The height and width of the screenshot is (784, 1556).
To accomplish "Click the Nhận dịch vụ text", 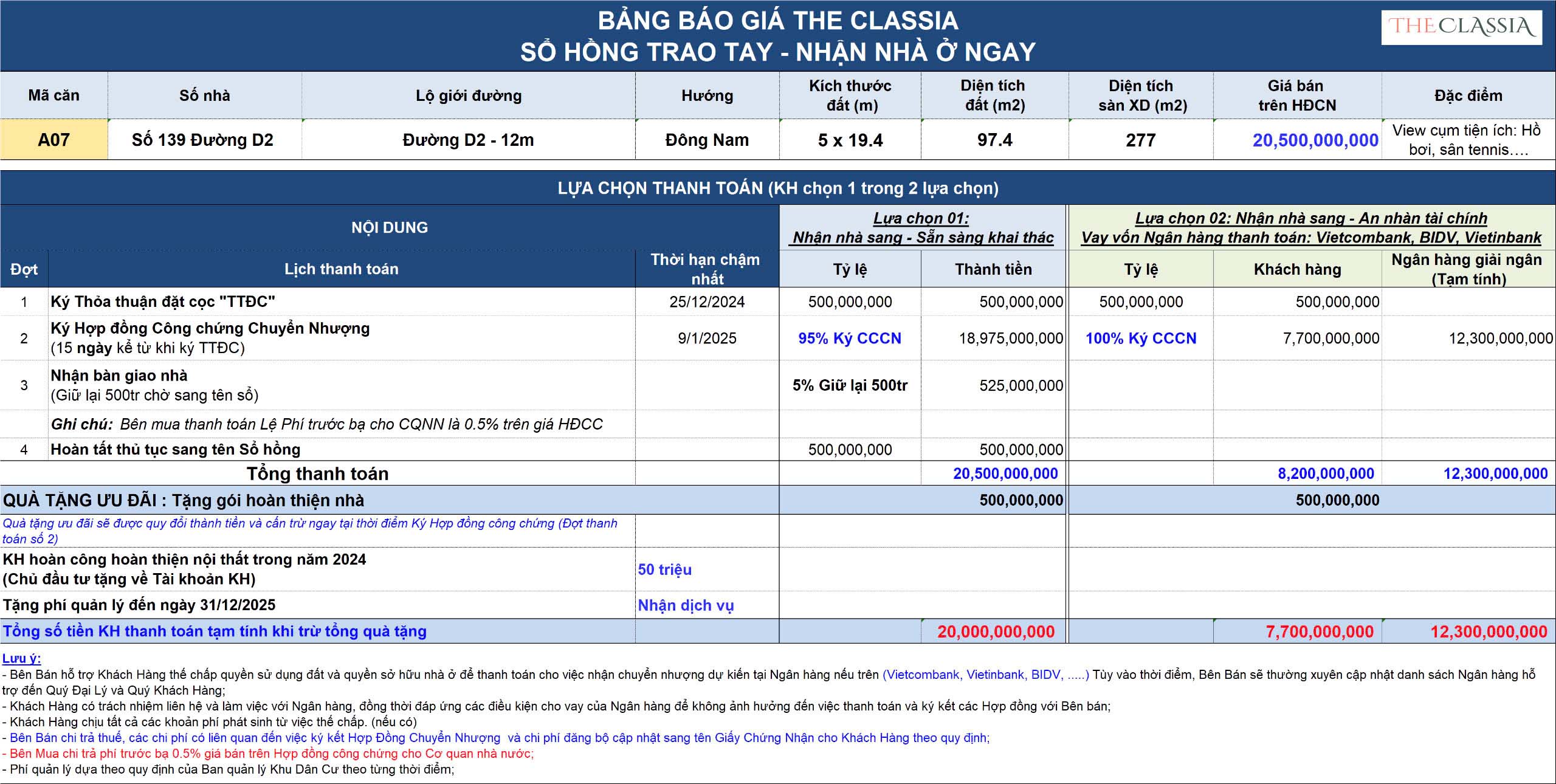I will (686, 605).
